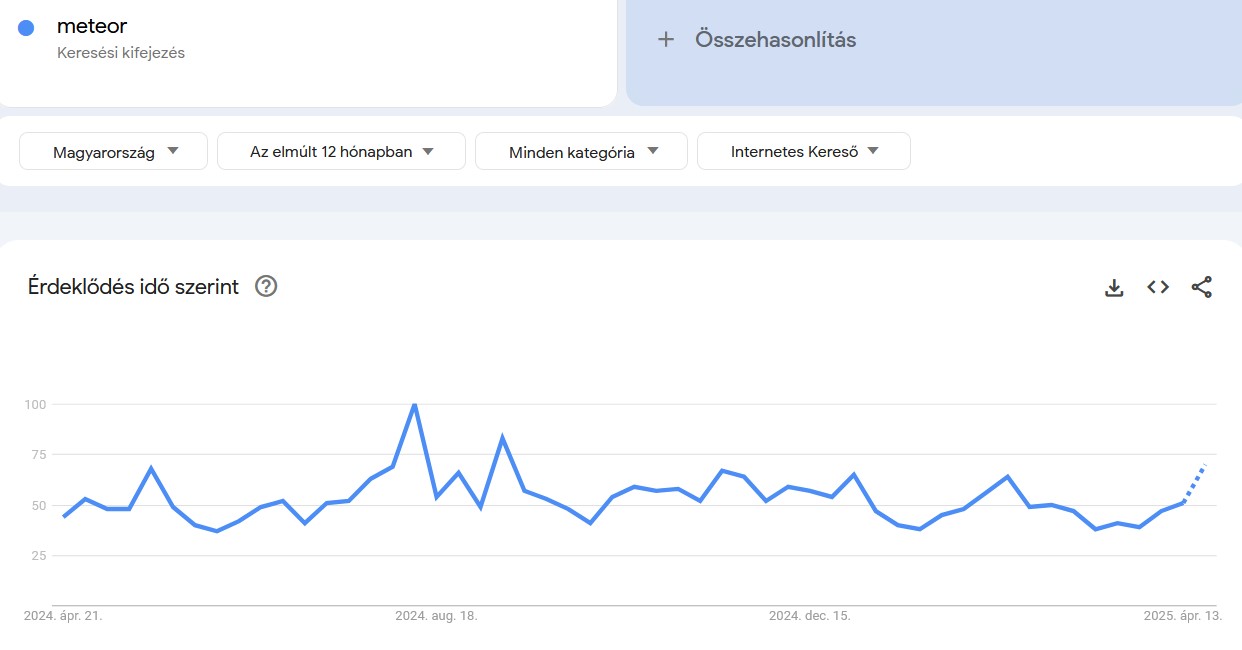This screenshot has height=650, width=1242.
Task: Select the Összehasonlítás label text
Action: coord(775,40)
